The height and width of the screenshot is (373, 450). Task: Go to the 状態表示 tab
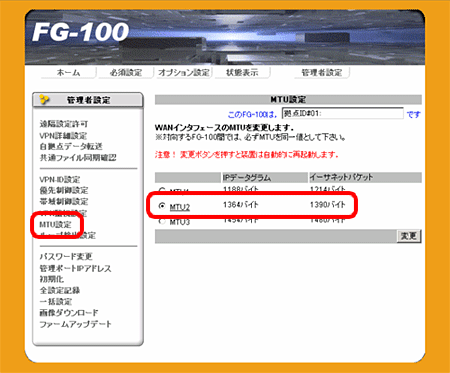pos(242,72)
